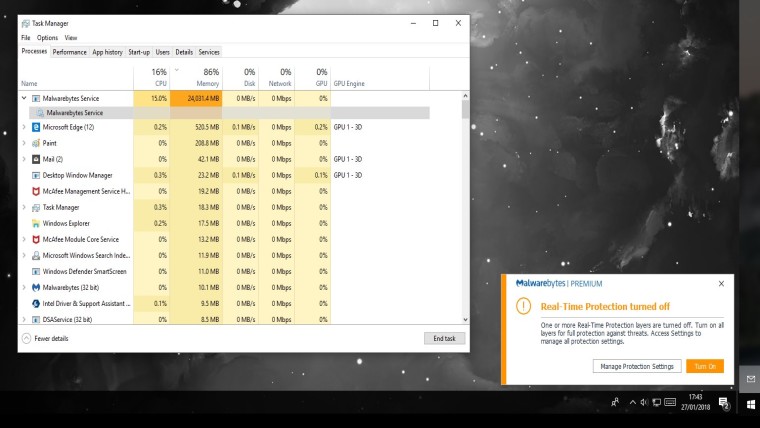
Task: Open the touch keyboard tray icon
Action: tap(670, 402)
